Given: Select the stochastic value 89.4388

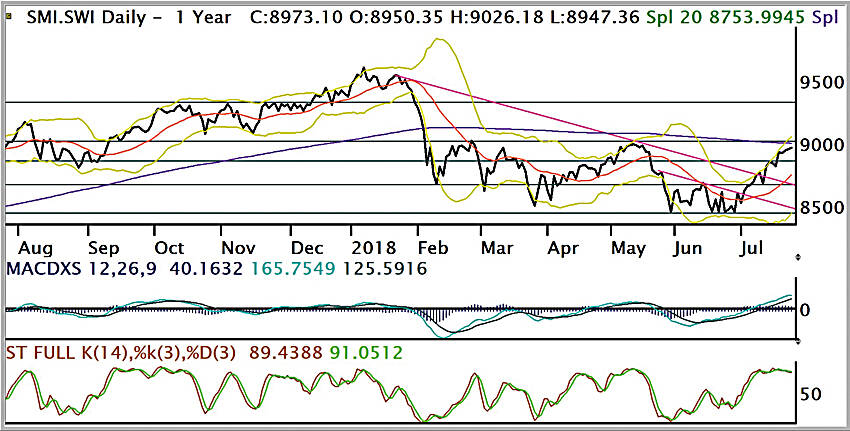Looking at the screenshot, I should pyautogui.click(x=286, y=353).
